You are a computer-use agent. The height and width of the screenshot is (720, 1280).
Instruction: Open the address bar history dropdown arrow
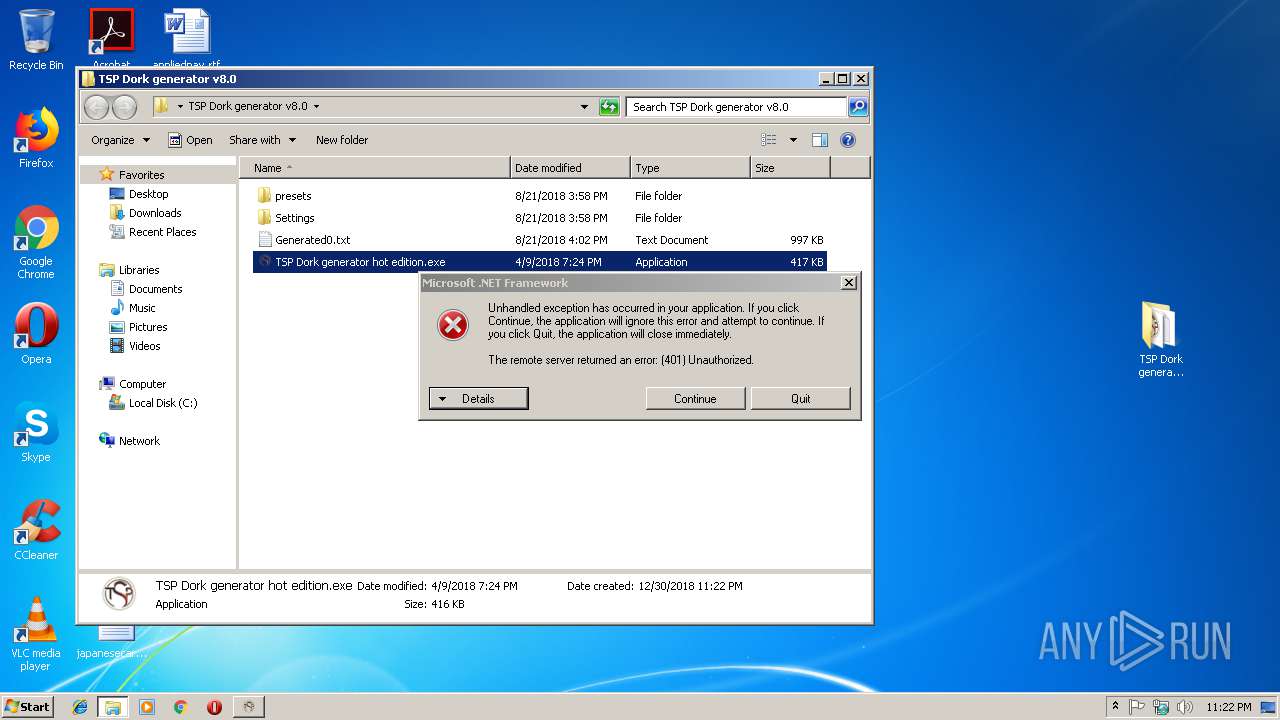click(x=584, y=107)
